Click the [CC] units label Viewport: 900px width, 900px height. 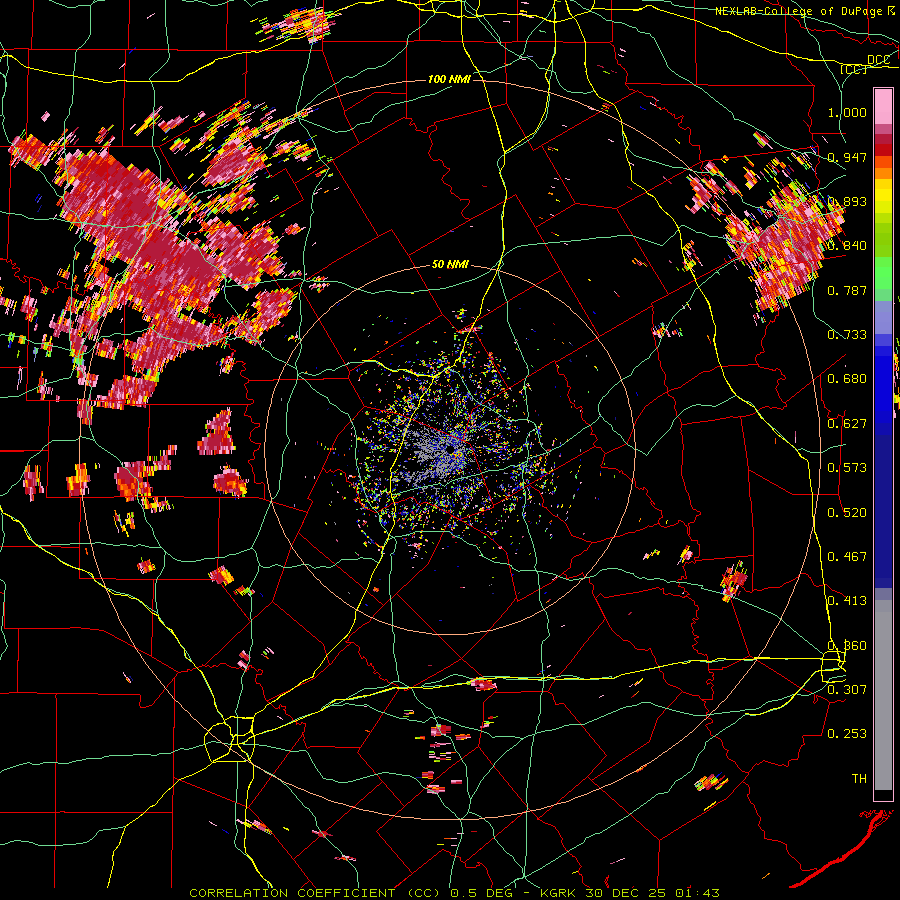[853, 69]
